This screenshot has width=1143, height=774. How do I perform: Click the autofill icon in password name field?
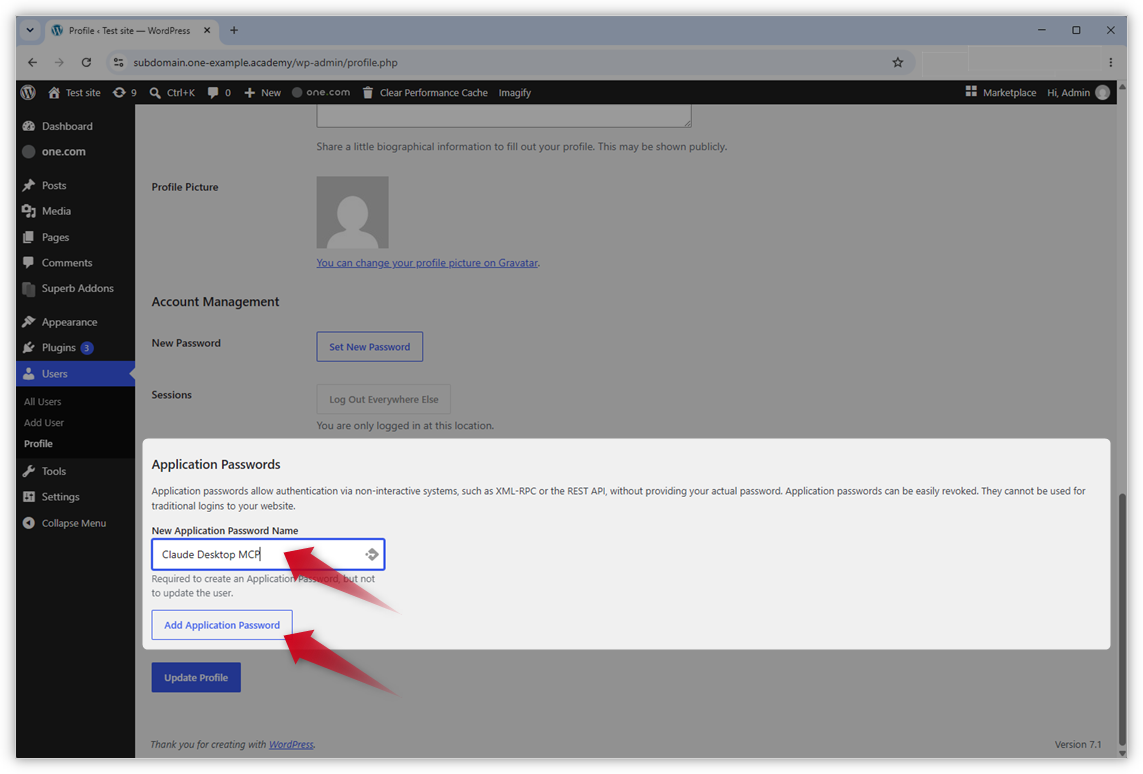(372, 555)
